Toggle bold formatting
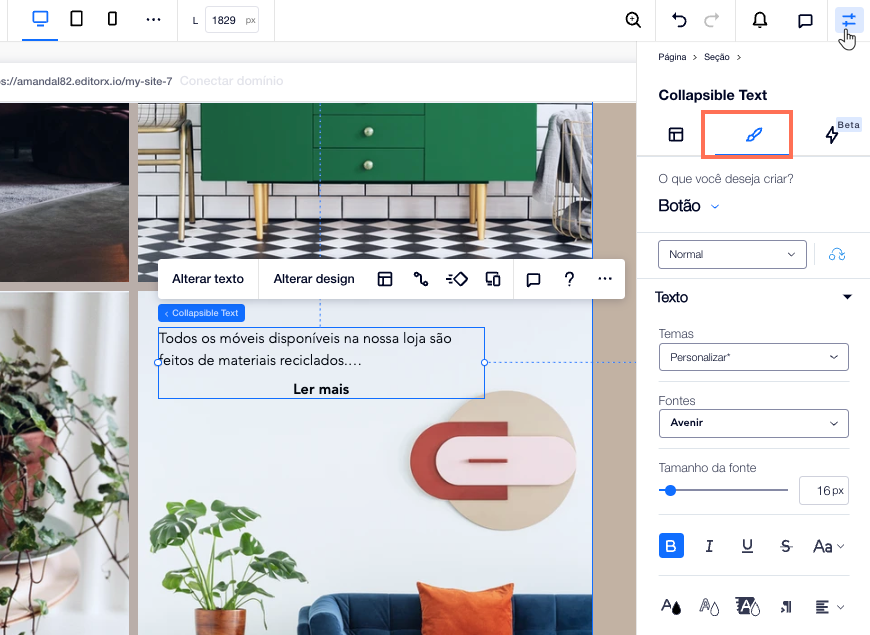Viewport: 870px width, 635px height. (x=671, y=546)
